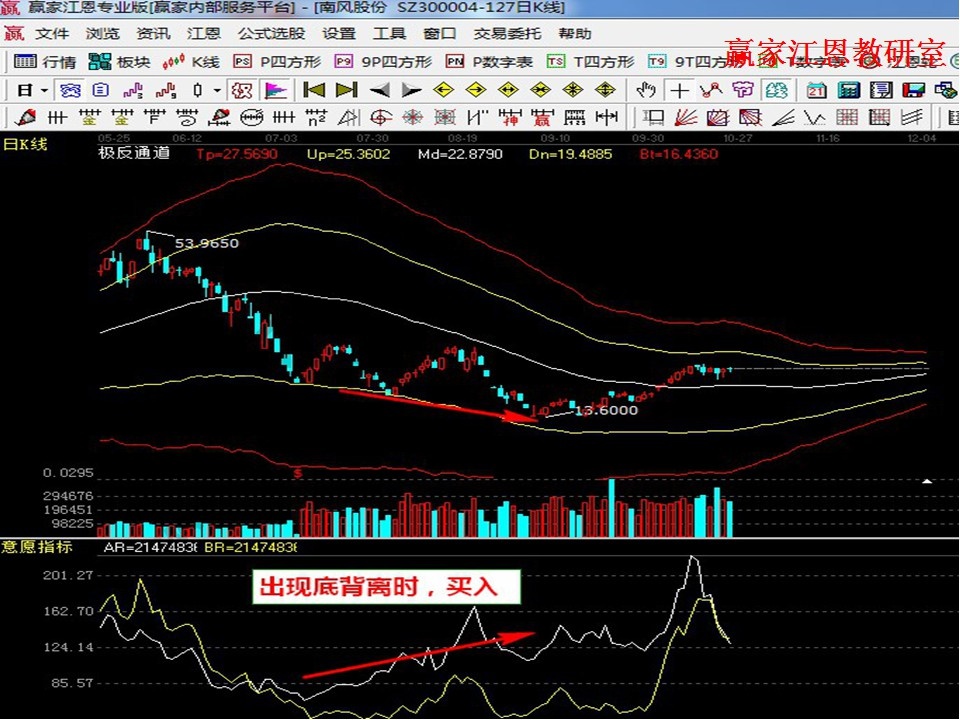This screenshot has height=720, width=960.
Task: Open the 江恩 menu
Action: [x=204, y=33]
